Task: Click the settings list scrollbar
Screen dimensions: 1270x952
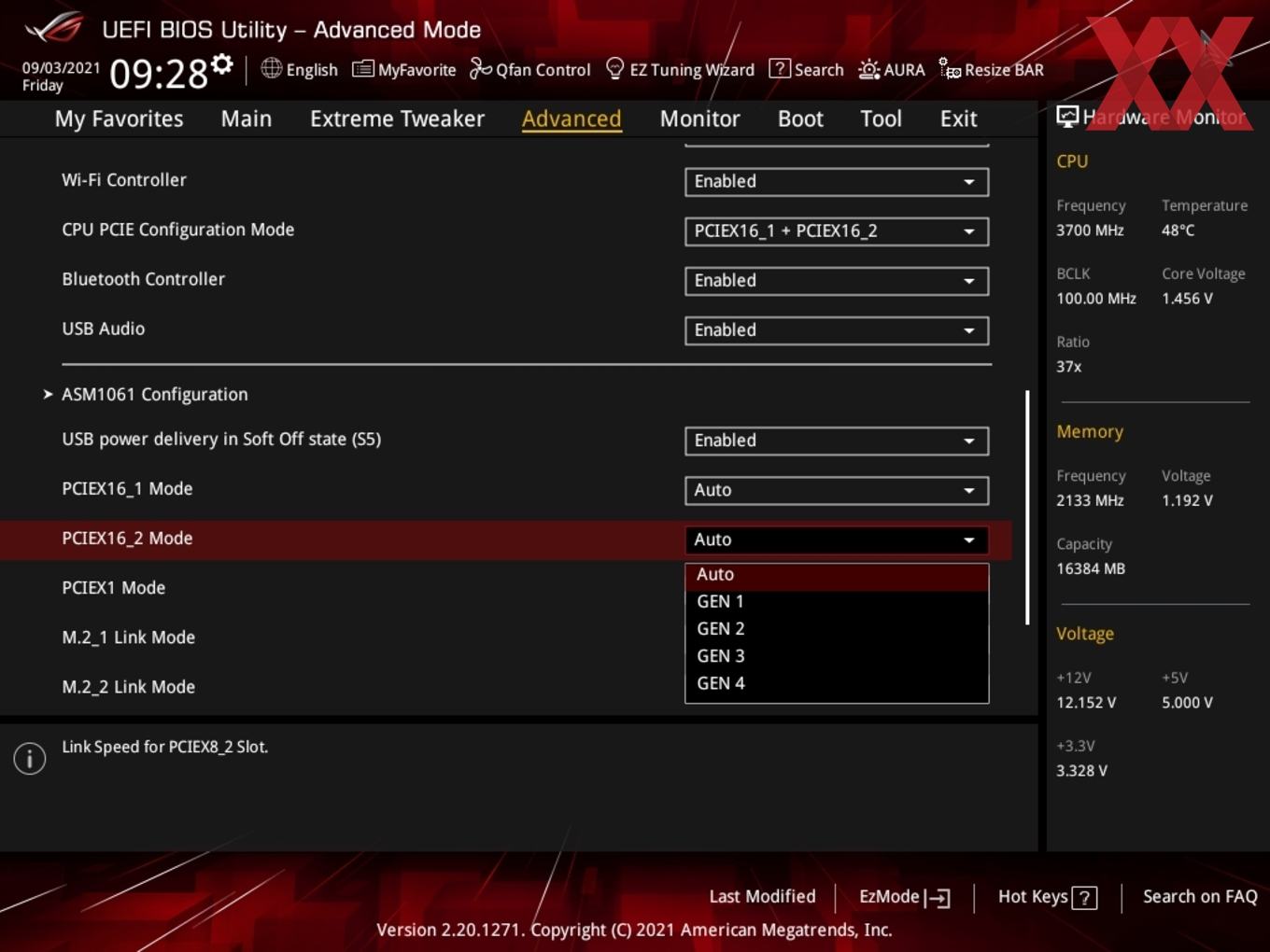Action: click(1027, 507)
